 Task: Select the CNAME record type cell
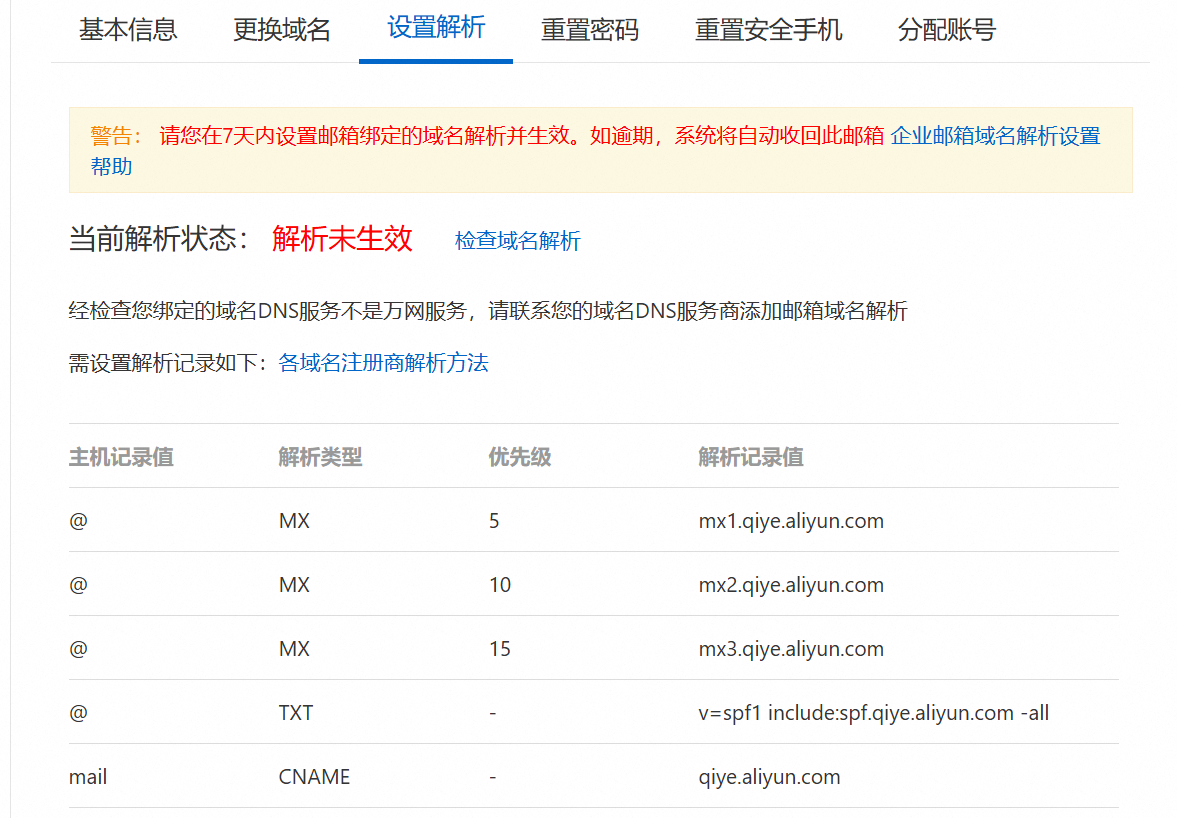point(314,777)
